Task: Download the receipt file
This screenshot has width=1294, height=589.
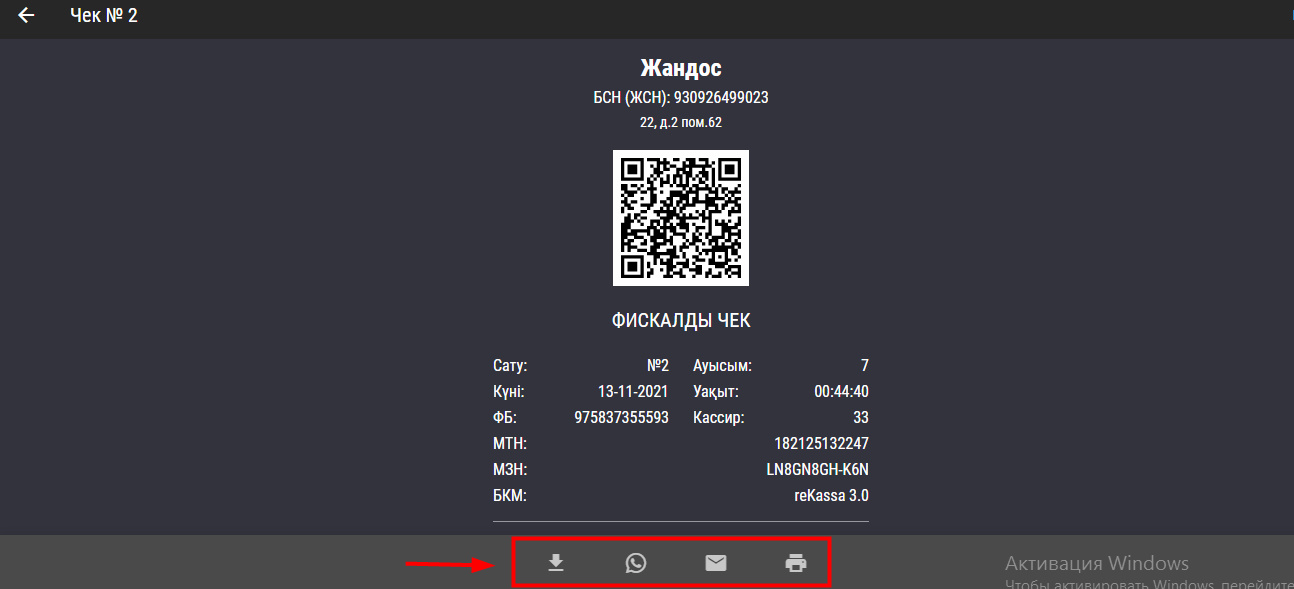Action: pos(556,563)
